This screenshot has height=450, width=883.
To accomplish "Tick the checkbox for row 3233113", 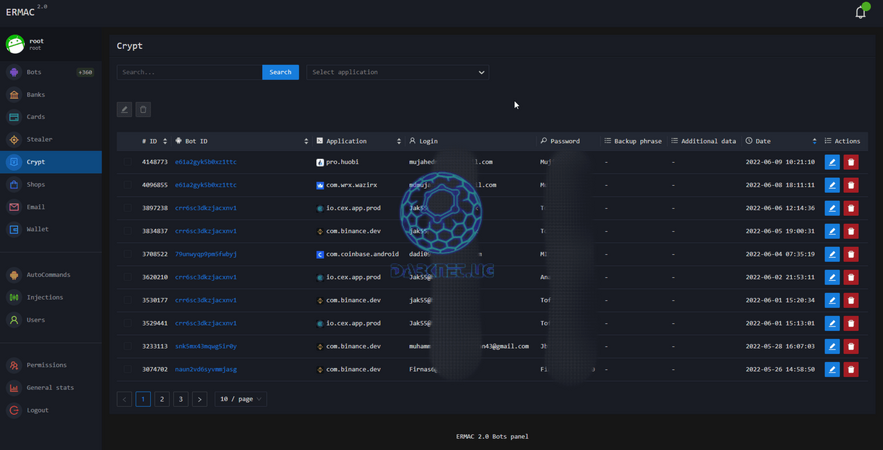I will [128, 347].
